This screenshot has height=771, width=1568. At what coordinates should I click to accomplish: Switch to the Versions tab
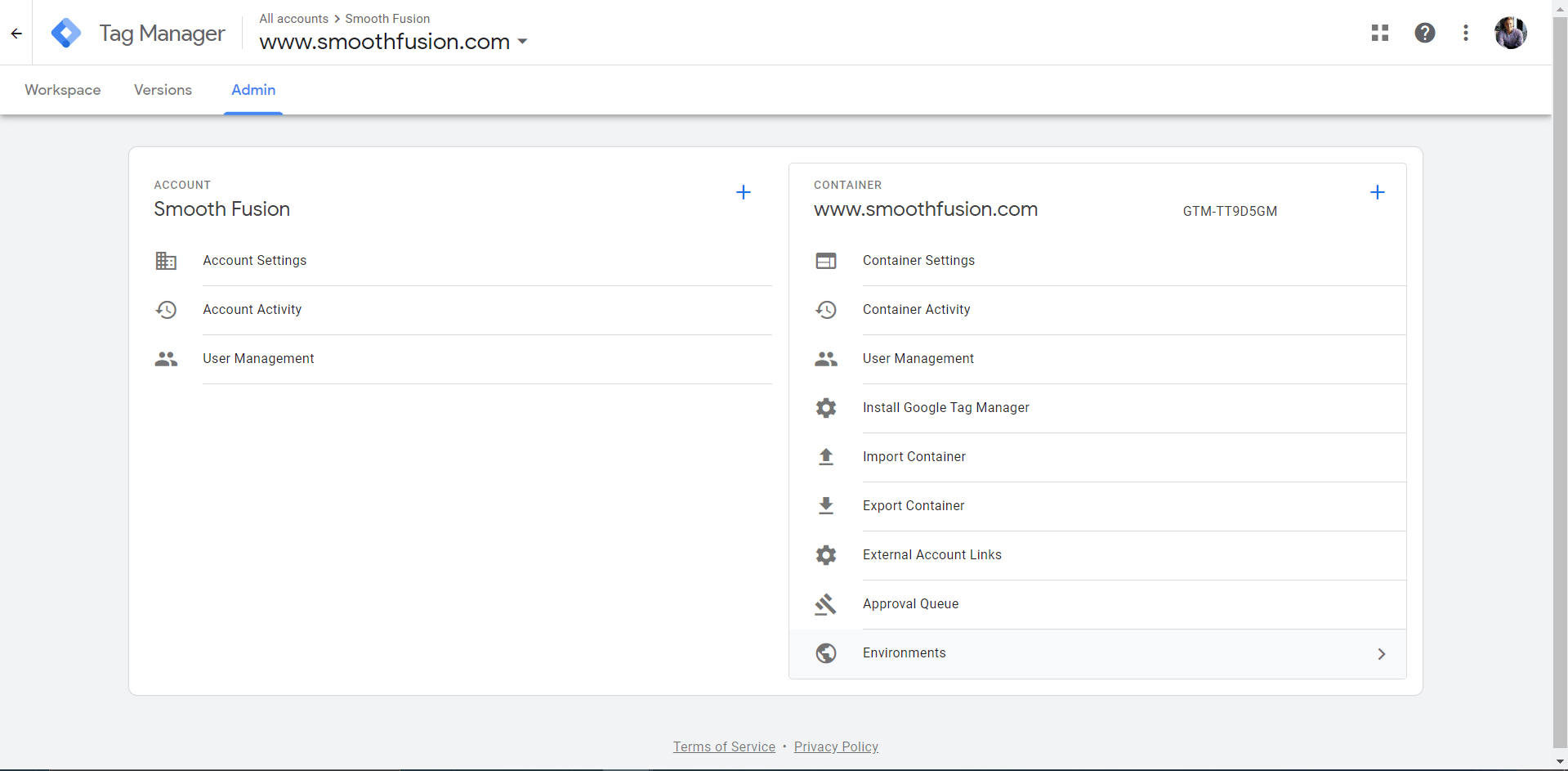[x=163, y=90]
